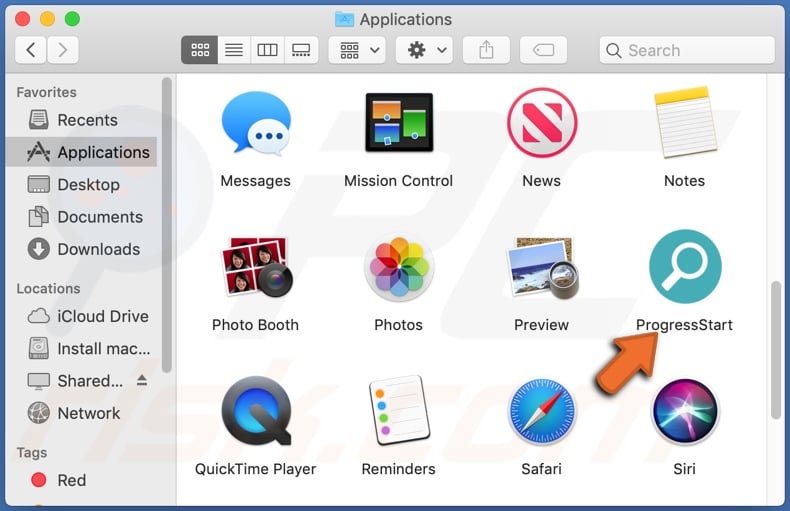This screenshot has height=511, width=790.
Task: Eject the Shared... volume
Action: [x=142, y=380]
